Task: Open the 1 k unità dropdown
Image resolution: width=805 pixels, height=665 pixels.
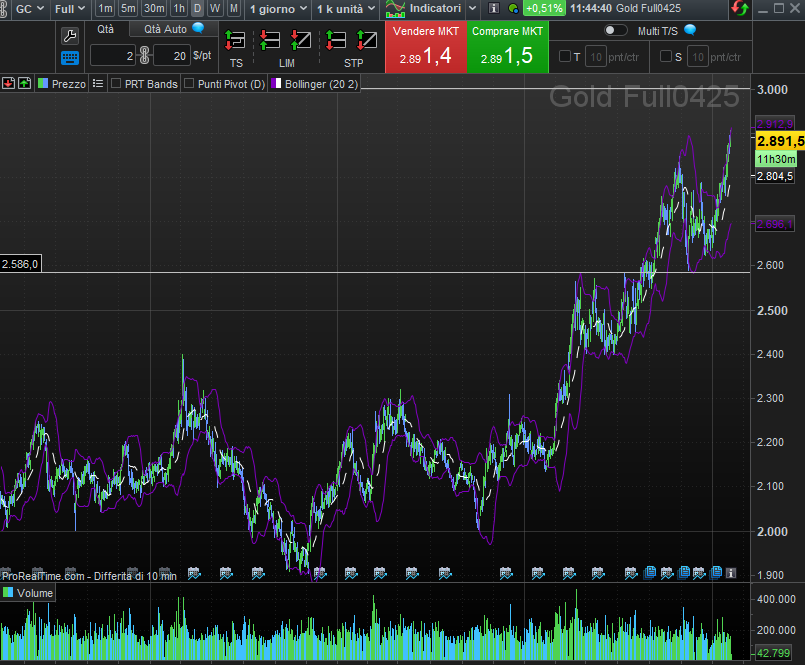Action: pos(345,9)
